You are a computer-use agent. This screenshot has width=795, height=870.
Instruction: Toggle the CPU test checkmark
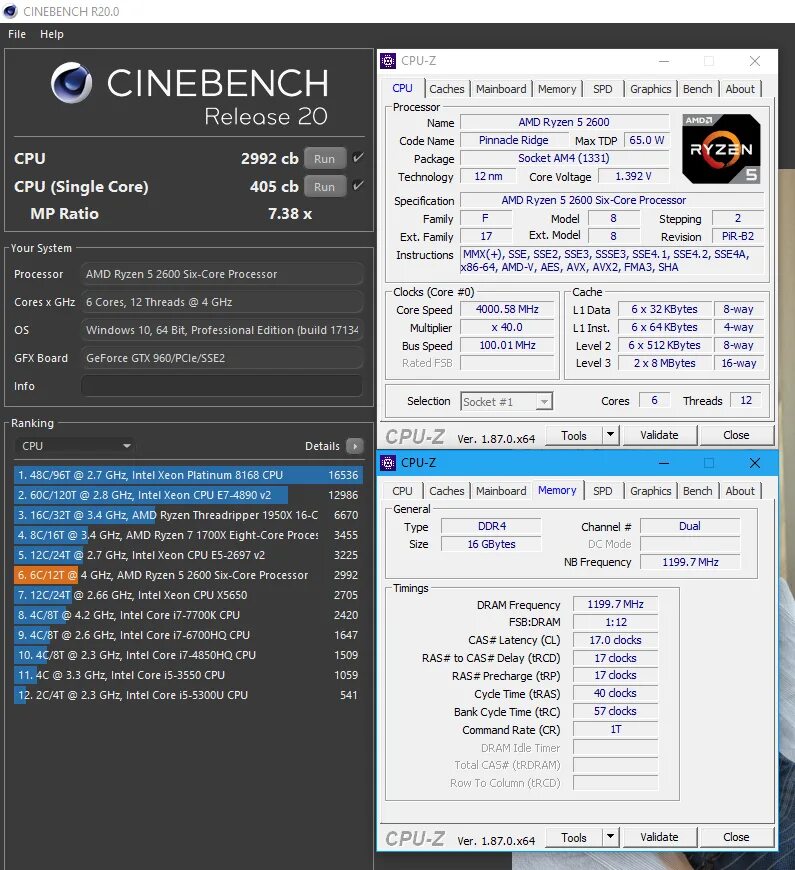[x=358, y=158]
